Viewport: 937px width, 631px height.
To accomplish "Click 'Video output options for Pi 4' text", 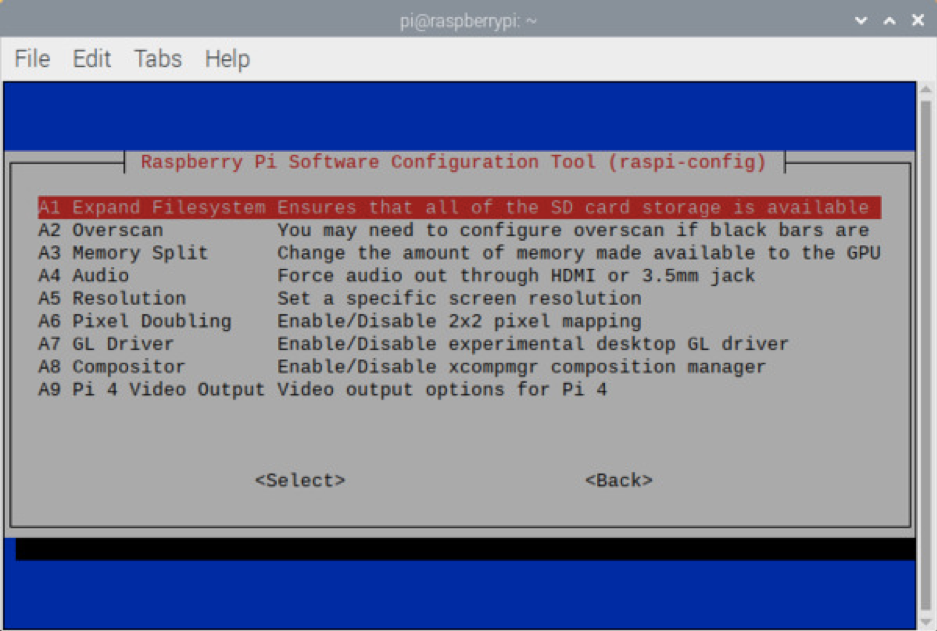I will click(x=442, y=389).
